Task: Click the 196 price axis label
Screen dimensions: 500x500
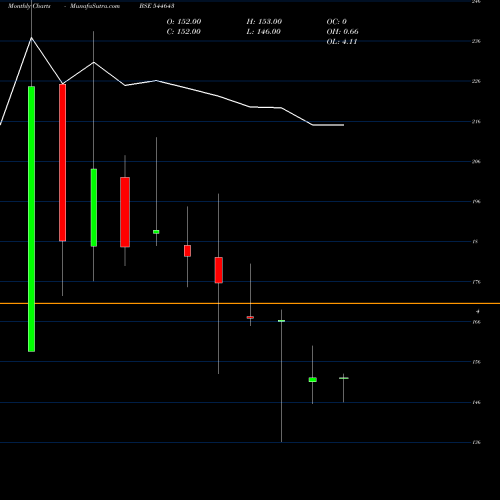Action: [476, 201]
